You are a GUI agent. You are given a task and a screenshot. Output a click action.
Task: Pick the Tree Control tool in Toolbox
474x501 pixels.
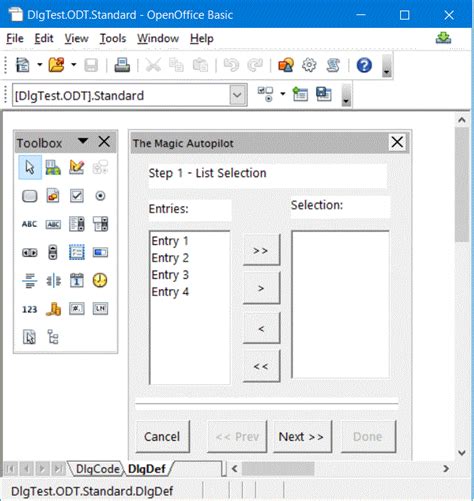53,337
